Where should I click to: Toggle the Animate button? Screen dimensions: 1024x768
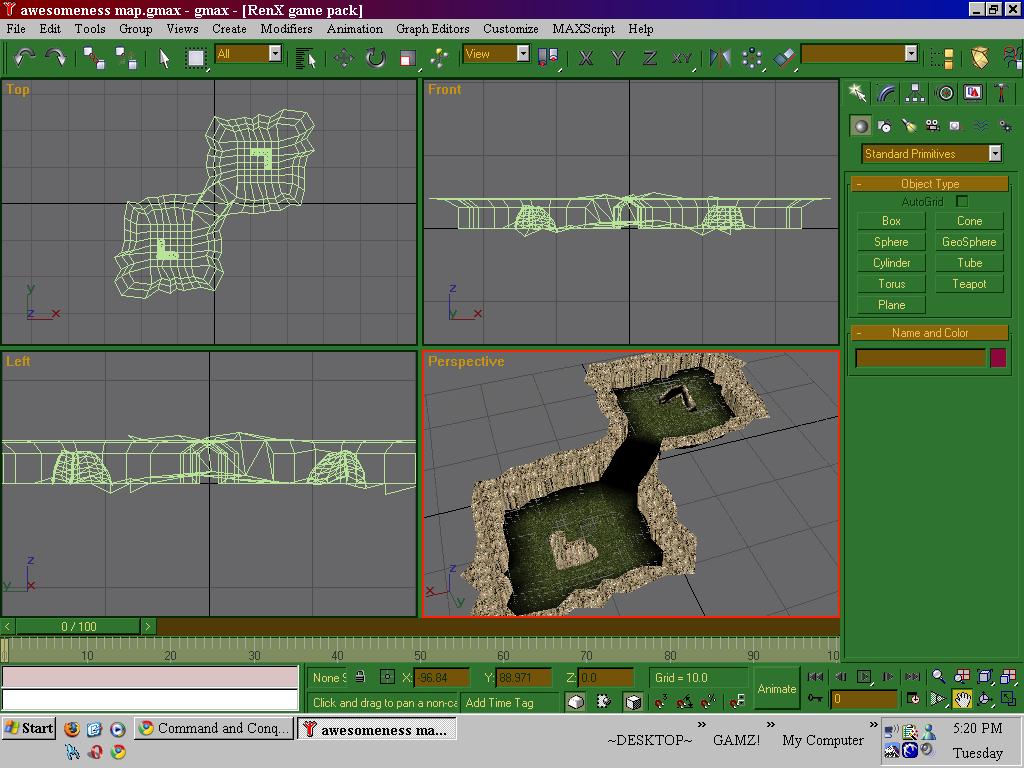coord(776,688)
